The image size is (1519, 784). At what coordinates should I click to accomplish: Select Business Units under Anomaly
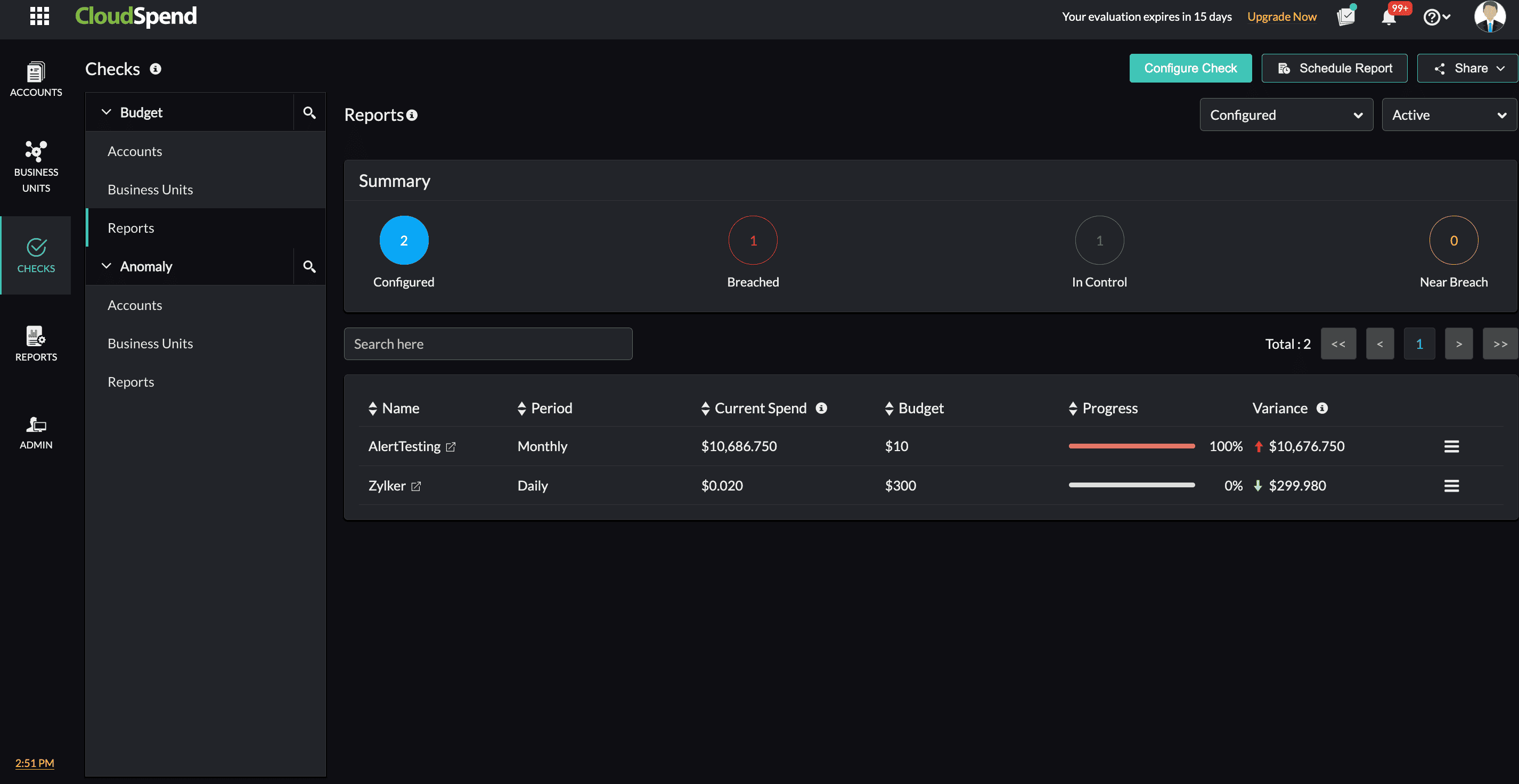click(150, 343)
